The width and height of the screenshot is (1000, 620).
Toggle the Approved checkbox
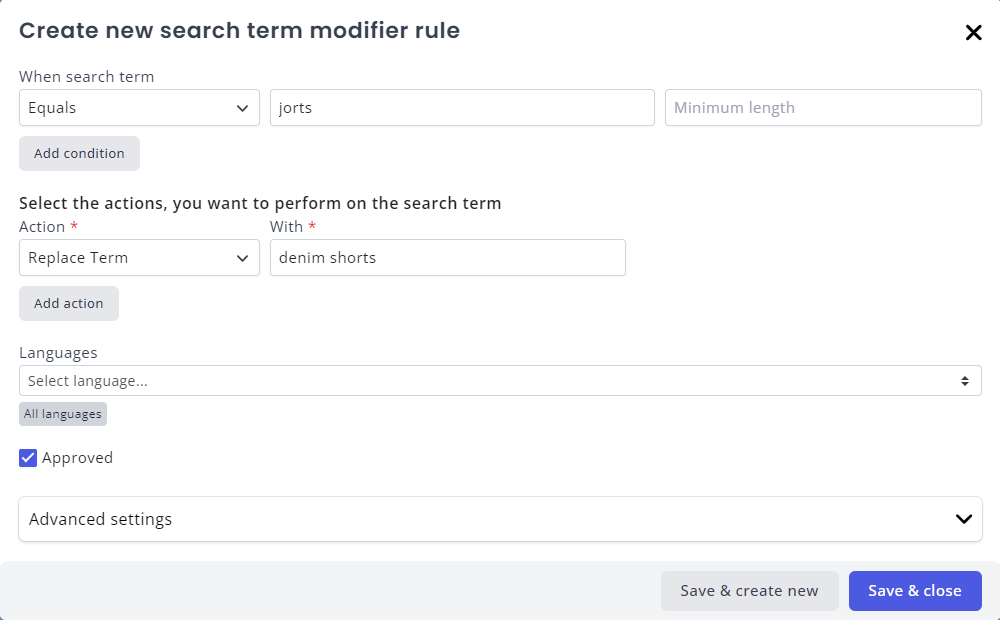click(28, 458)
